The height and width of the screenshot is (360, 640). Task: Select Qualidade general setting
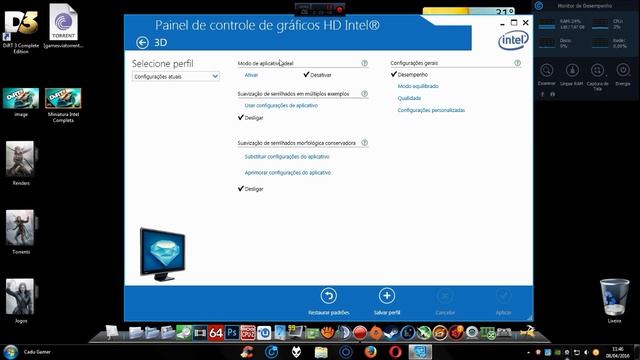(409, 98)
